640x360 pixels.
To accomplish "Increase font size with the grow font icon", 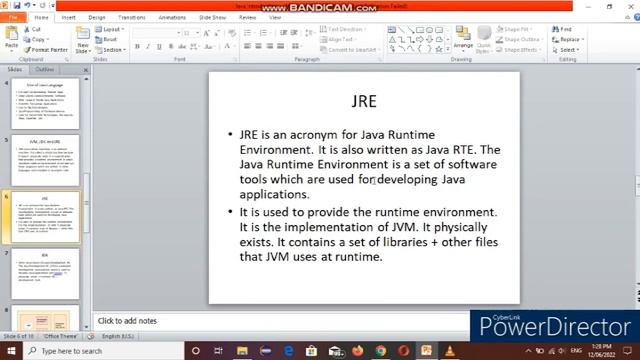I will click(207, 33).
